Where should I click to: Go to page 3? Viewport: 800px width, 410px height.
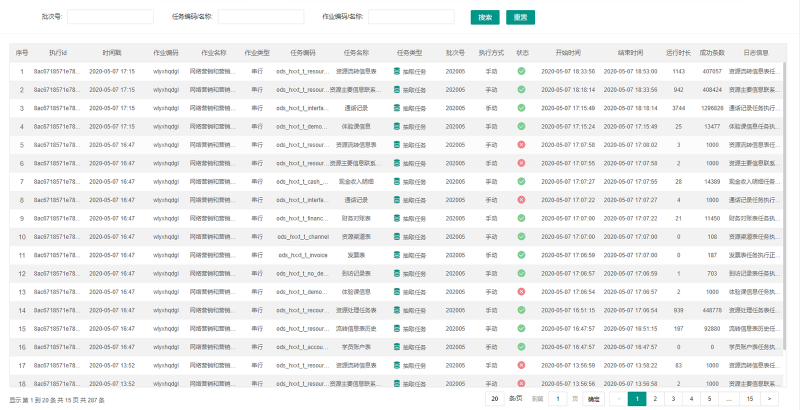(x=672, y=399)
